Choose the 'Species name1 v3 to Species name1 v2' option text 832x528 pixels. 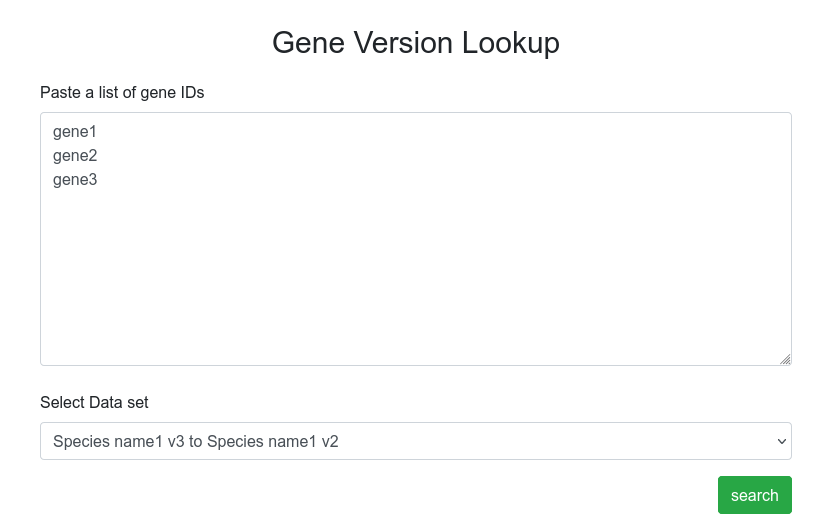pyautogui.click(x=196, y=442)
